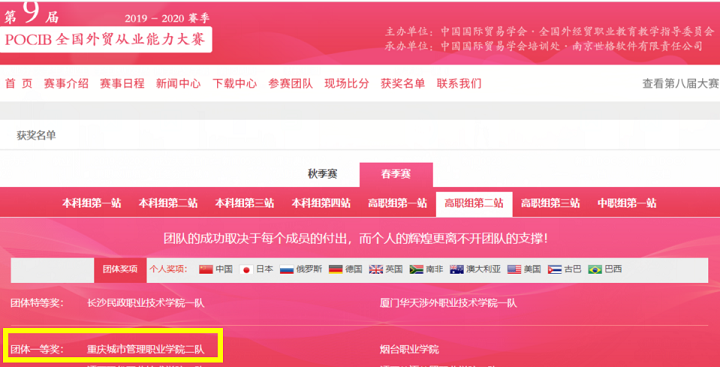Image resolution: width=720 pixels, height=367 pixels.
Task: Switch to 中职组第一站 tab
Action: click(x=627, y=203)
